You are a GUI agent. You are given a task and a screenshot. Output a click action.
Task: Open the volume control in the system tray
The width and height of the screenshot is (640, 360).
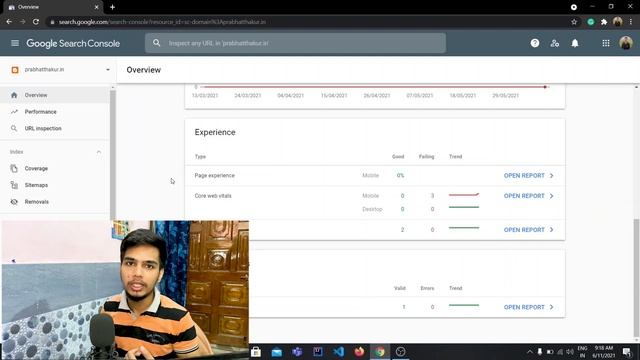click(x=570, y=352)
